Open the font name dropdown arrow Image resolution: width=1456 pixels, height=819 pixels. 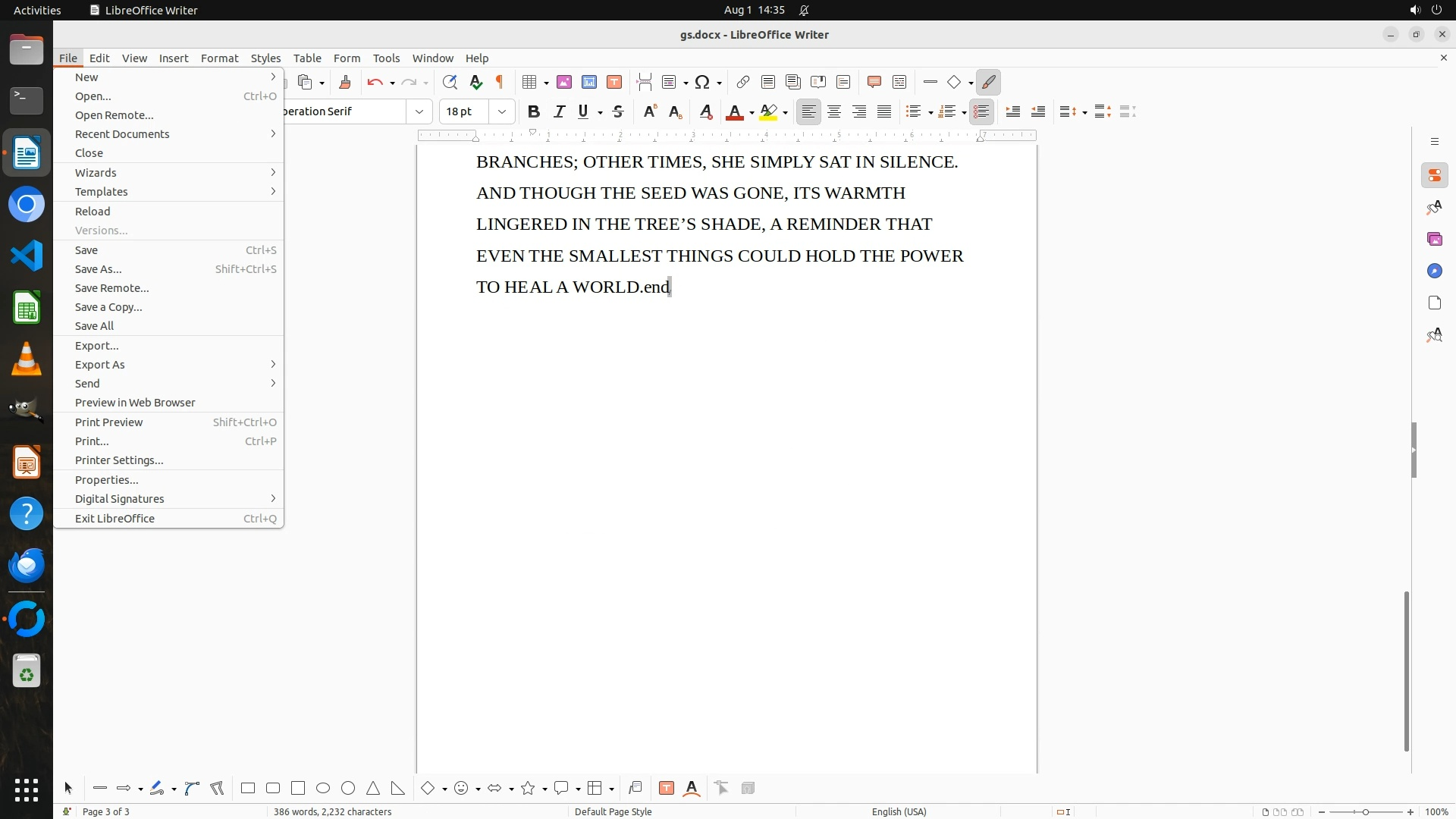(x=419, y=111)
